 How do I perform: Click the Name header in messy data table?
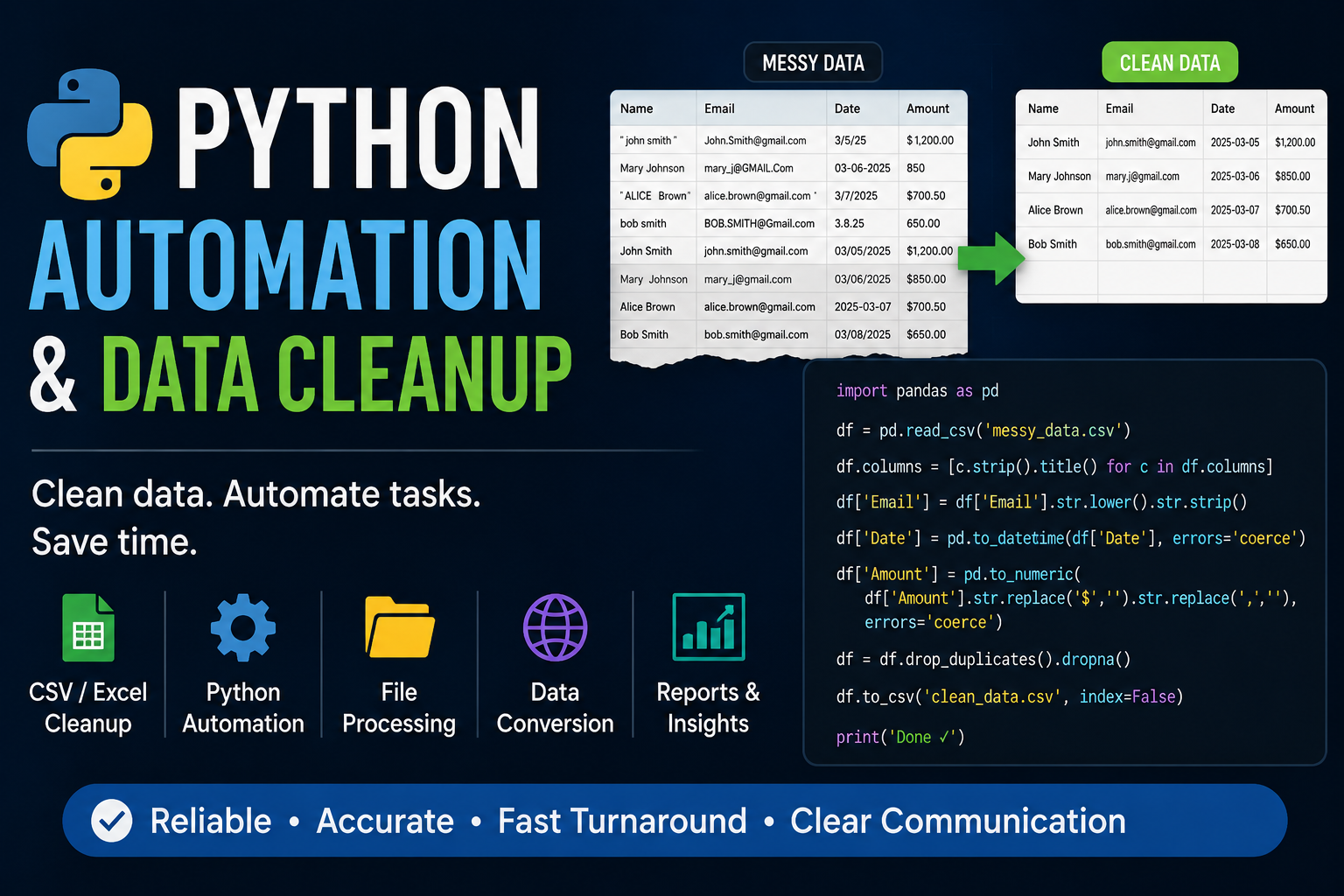(637, 108)
